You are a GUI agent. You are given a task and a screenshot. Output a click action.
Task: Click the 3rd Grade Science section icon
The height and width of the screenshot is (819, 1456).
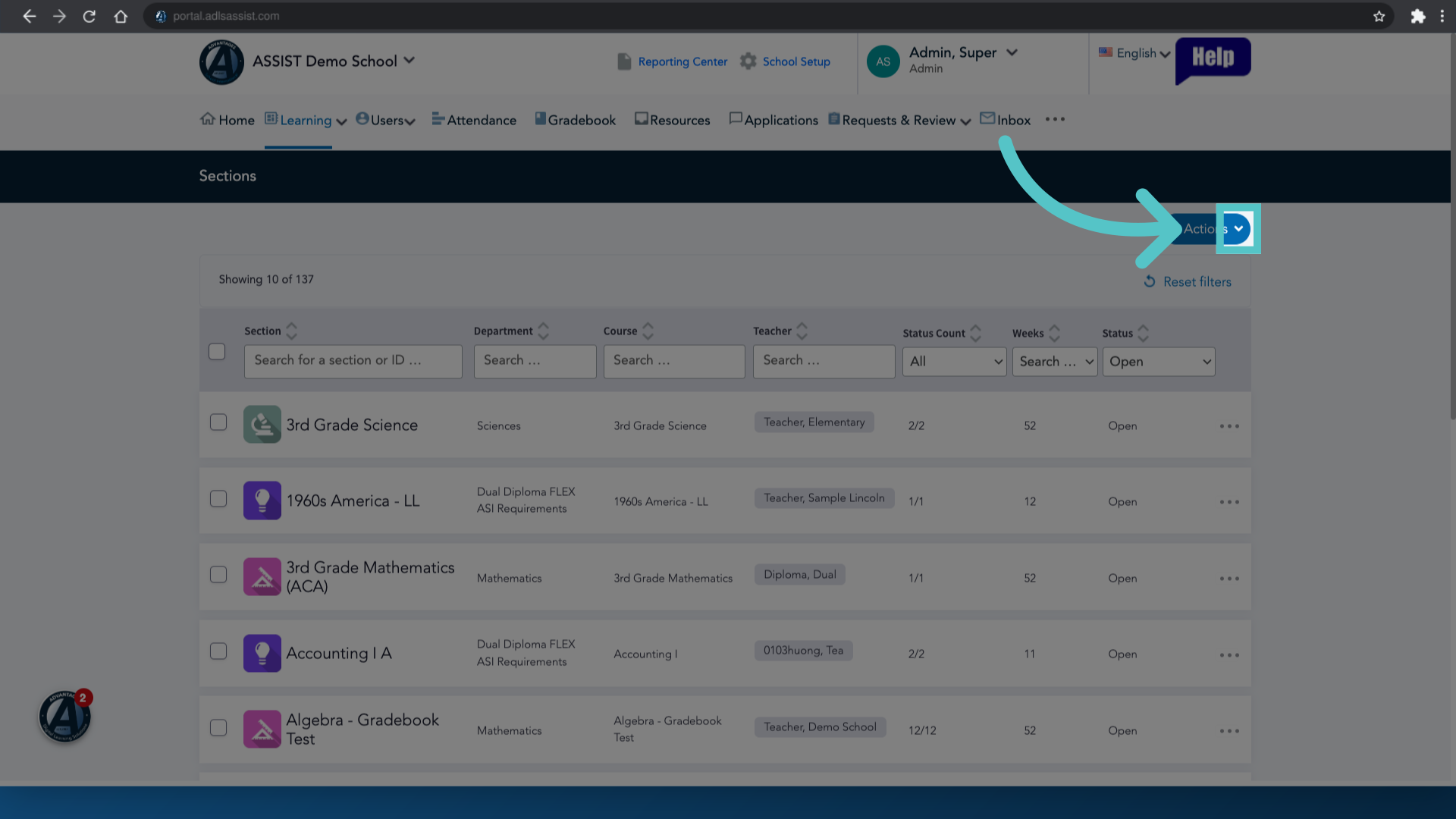262,425
